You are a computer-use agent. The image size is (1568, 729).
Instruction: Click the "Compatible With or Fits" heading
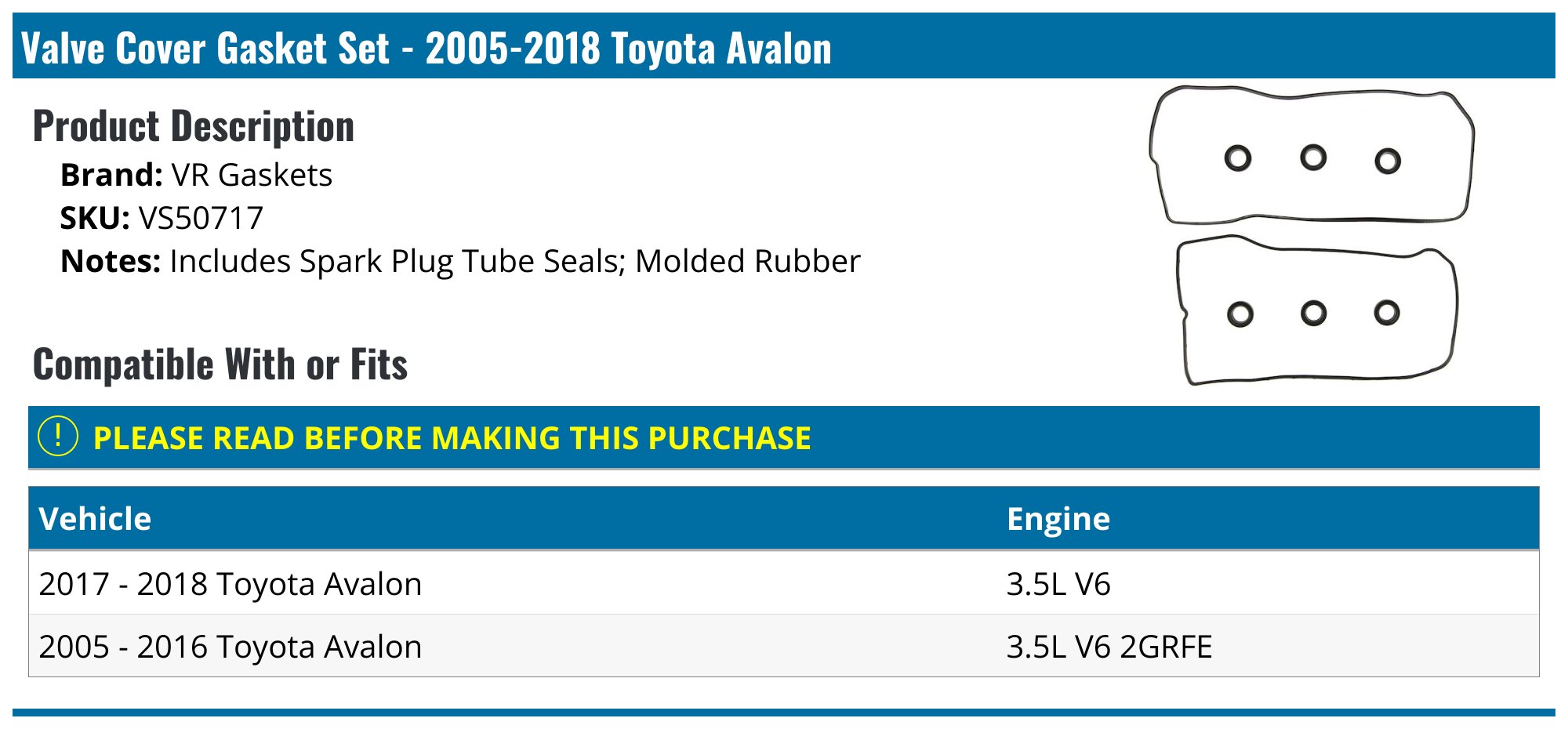220,364
